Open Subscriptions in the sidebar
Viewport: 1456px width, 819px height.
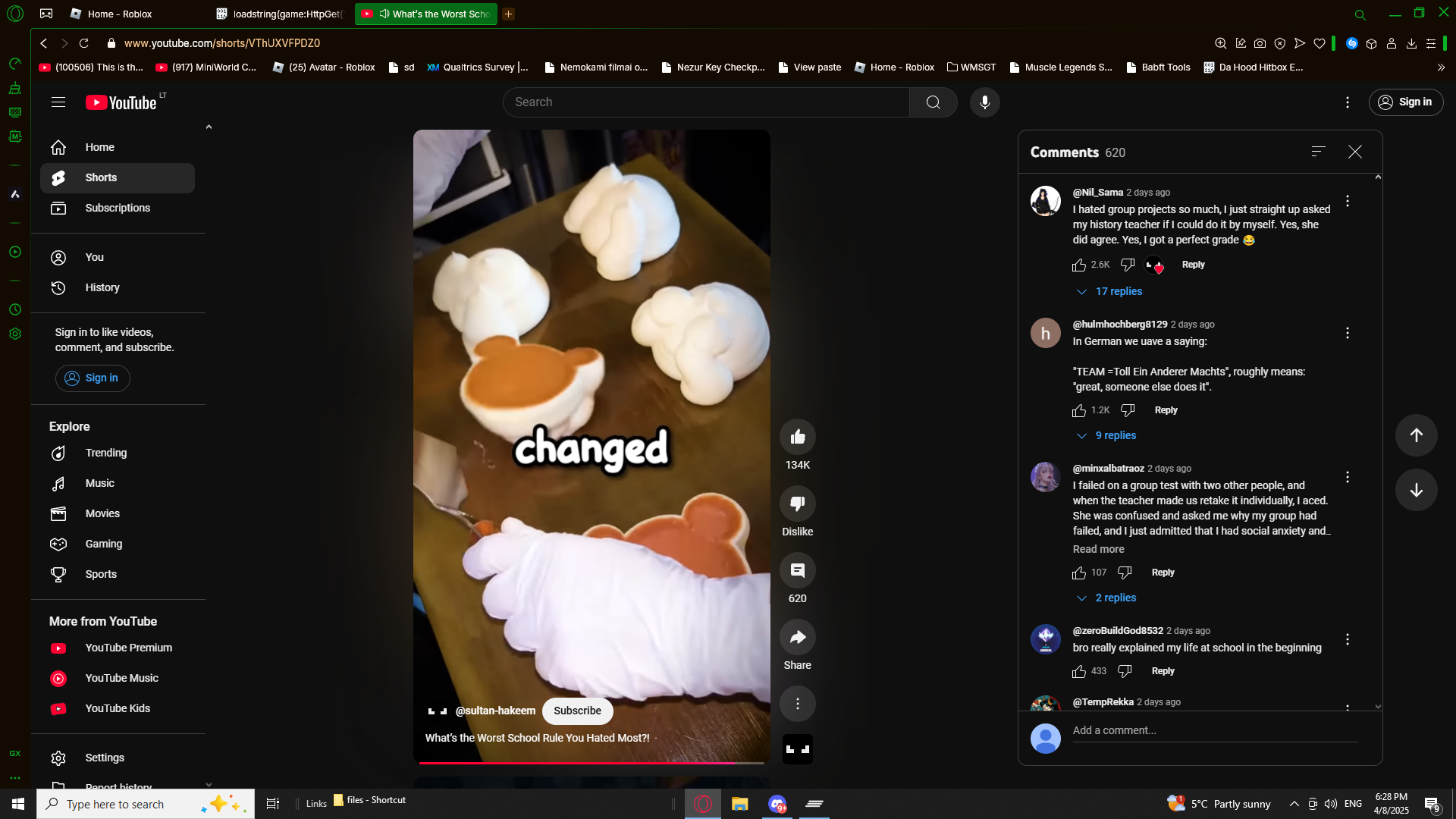point(118,208)
